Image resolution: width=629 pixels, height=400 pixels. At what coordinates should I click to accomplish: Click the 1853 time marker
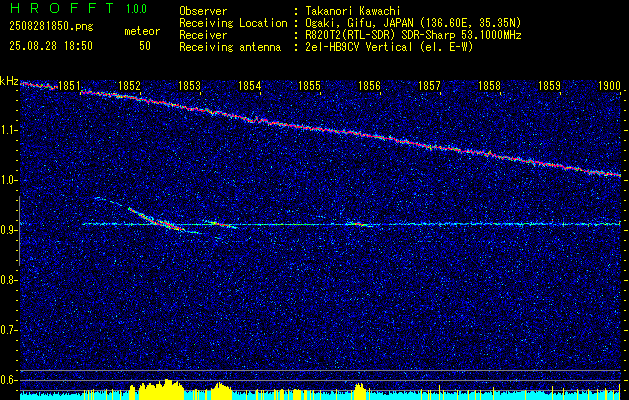tap(189, 86)
